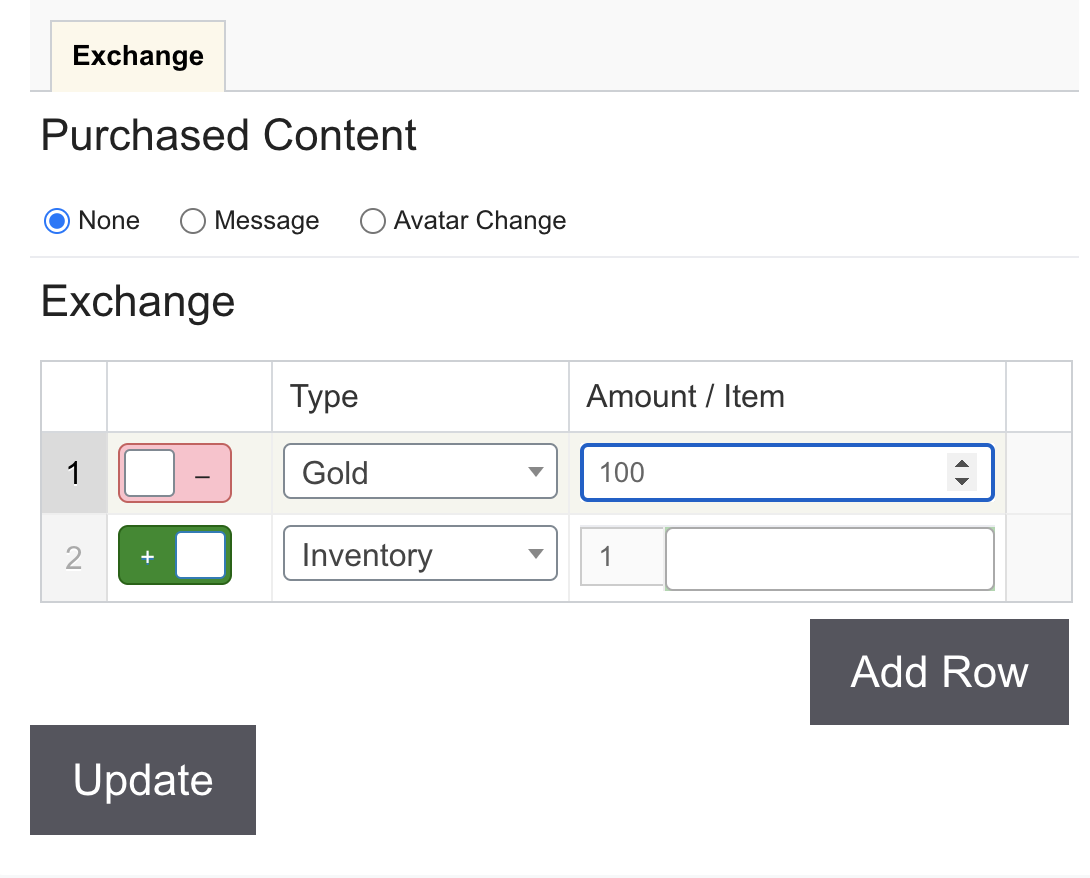The height and width of the screenshot is (878, 1090).
Task: Select row number 2 header
Action: [74, 558]
